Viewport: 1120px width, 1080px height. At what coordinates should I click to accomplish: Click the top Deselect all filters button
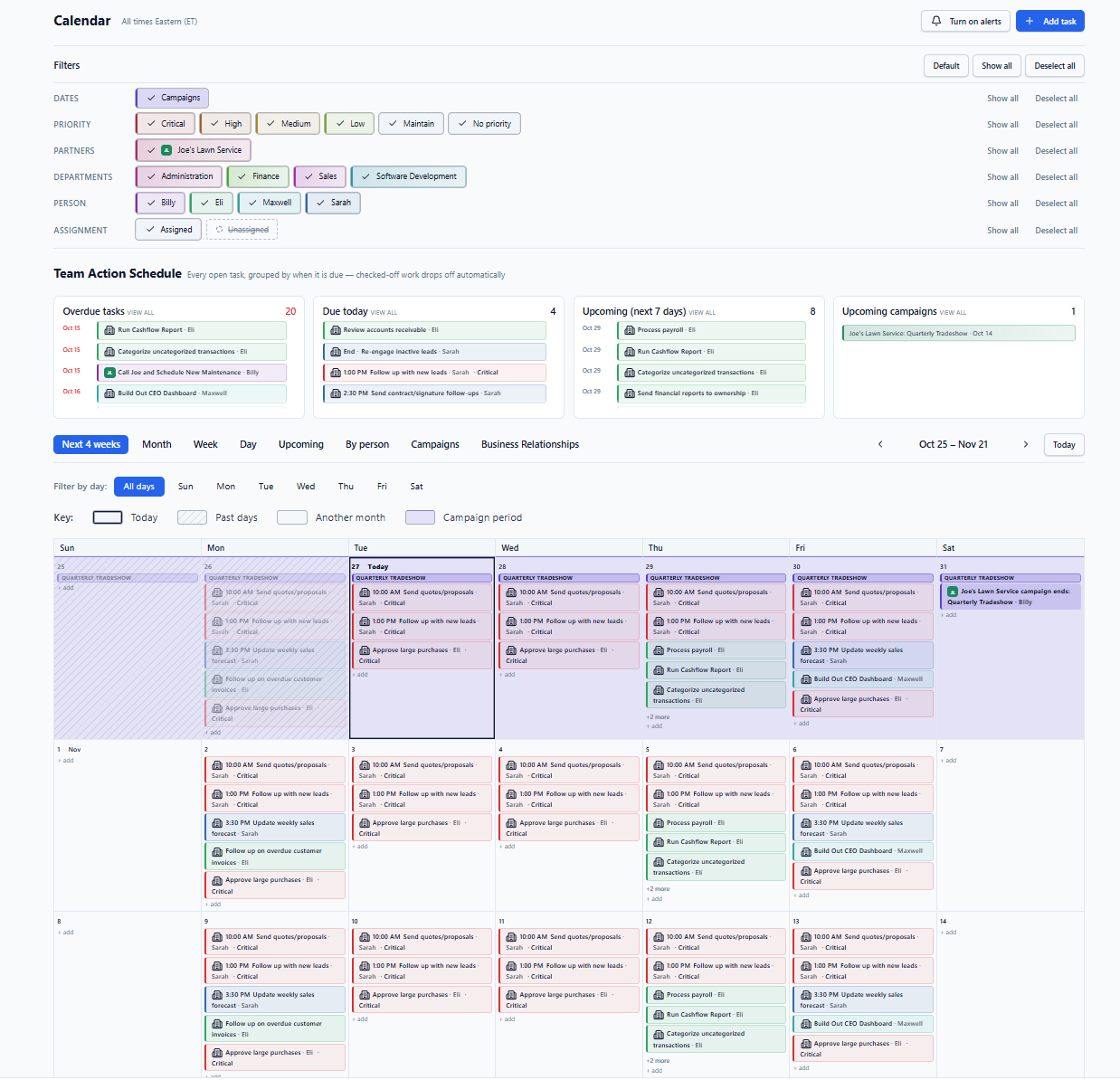pyautogui.click(x=1055, y=65)
